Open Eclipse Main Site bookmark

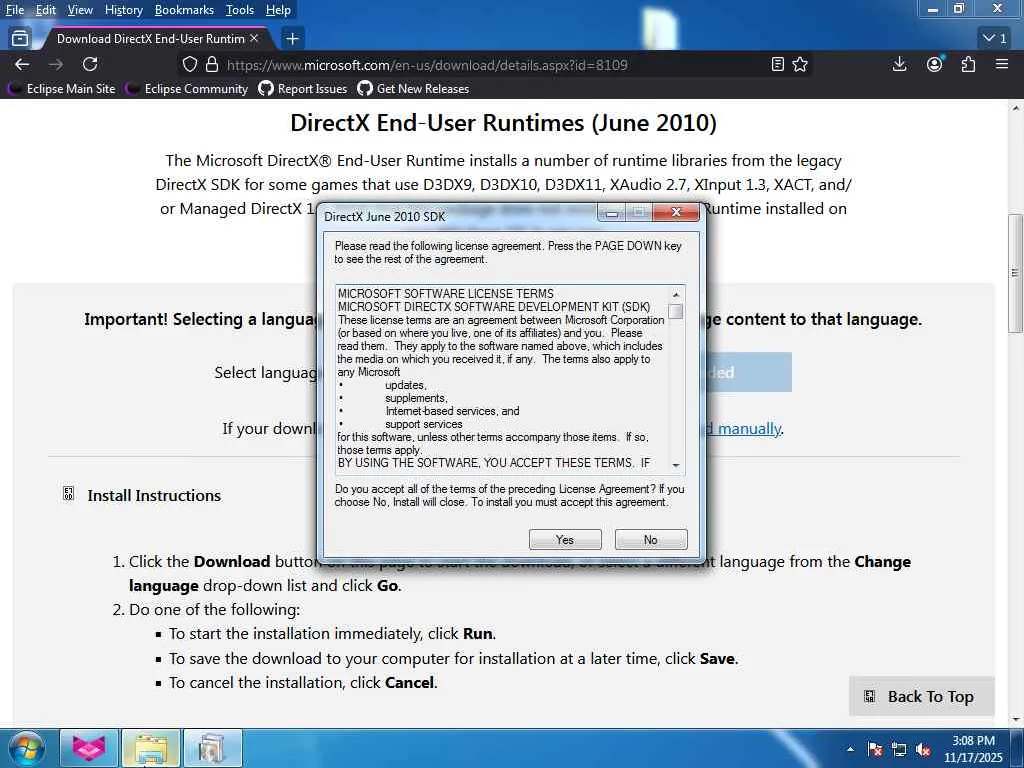pos(63,89)
